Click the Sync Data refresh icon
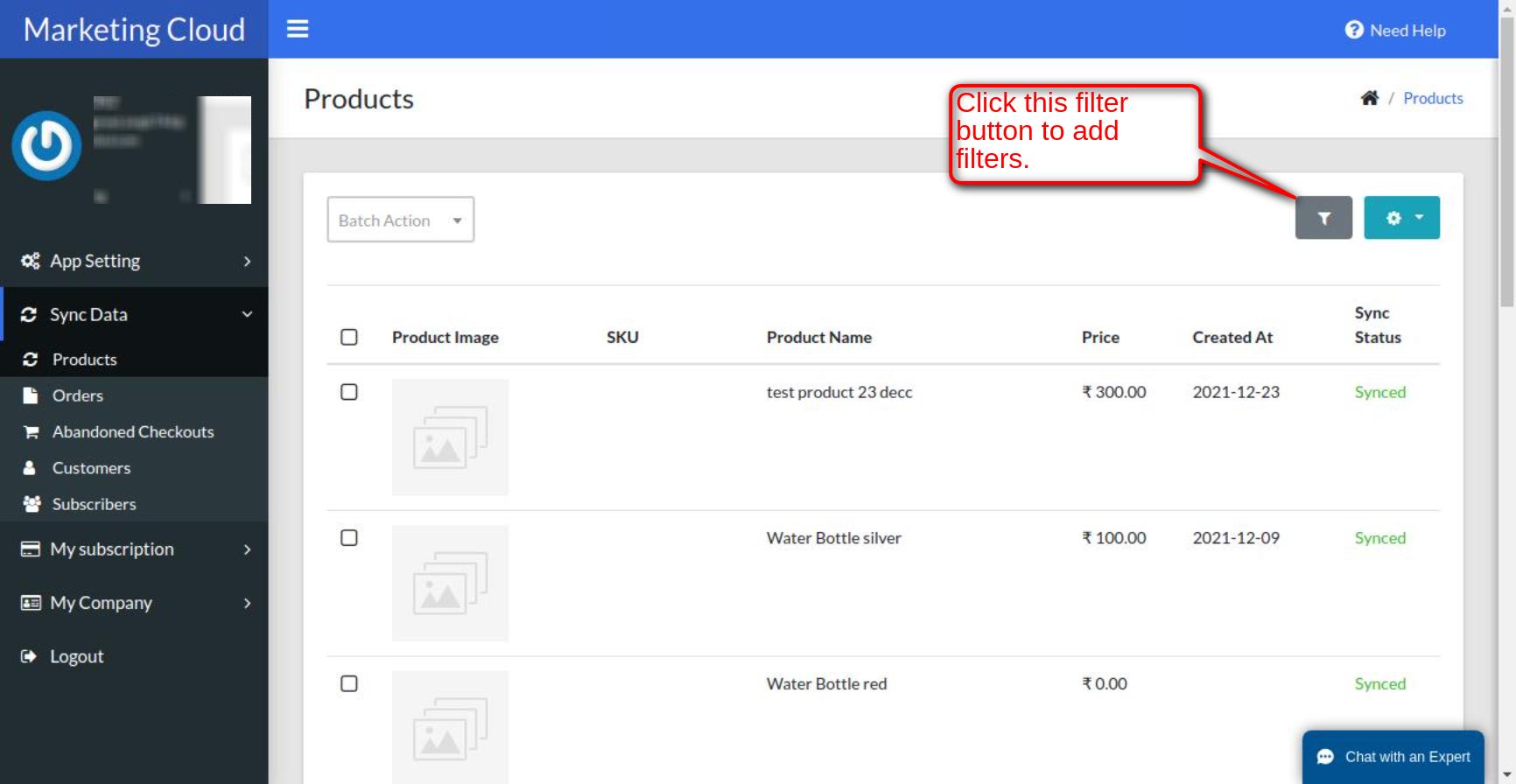The width and height of the screenshot is (1516, 784). [29, 314]
